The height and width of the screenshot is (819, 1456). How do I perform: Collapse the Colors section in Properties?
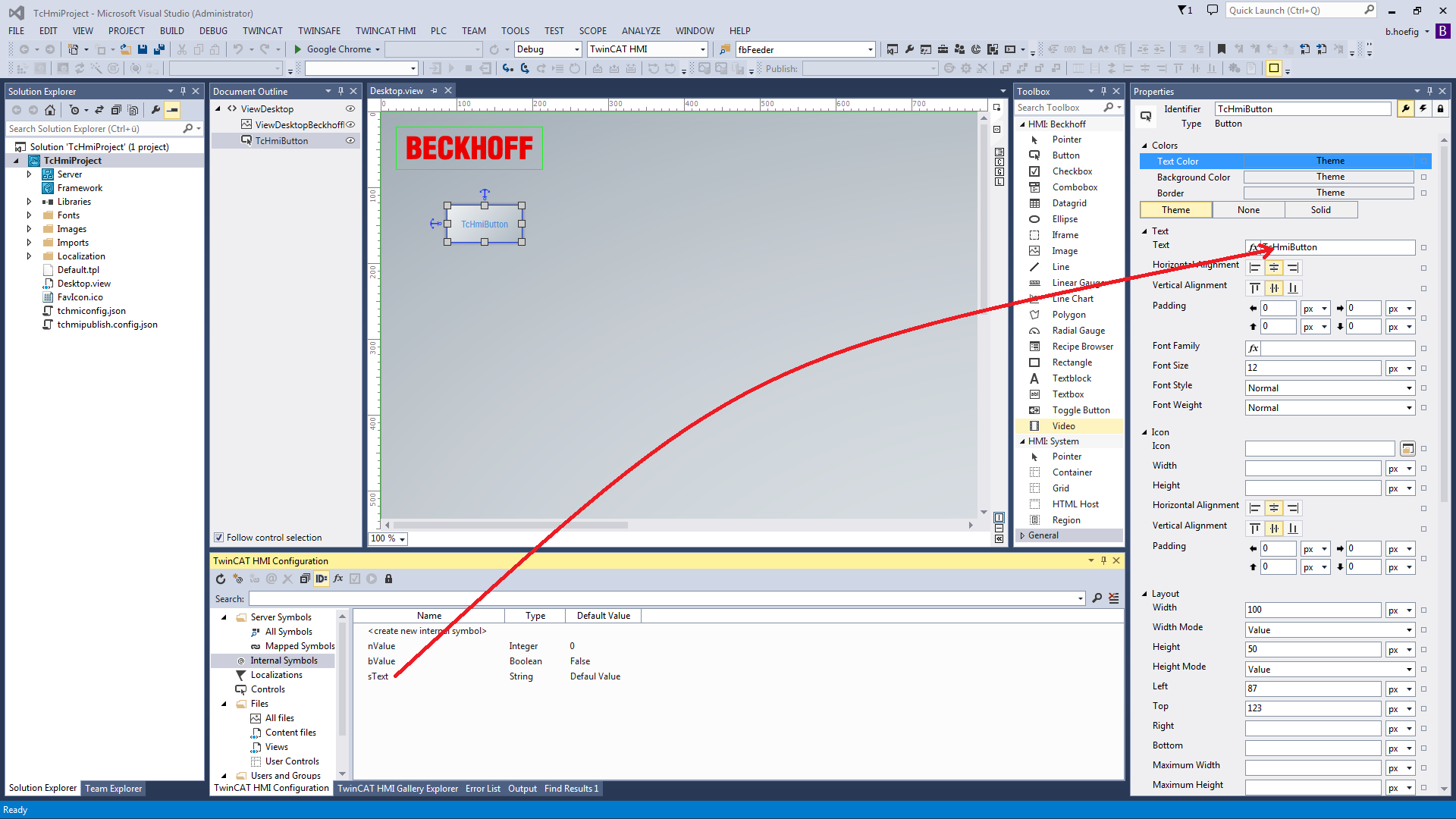(x=1144, y=146)
